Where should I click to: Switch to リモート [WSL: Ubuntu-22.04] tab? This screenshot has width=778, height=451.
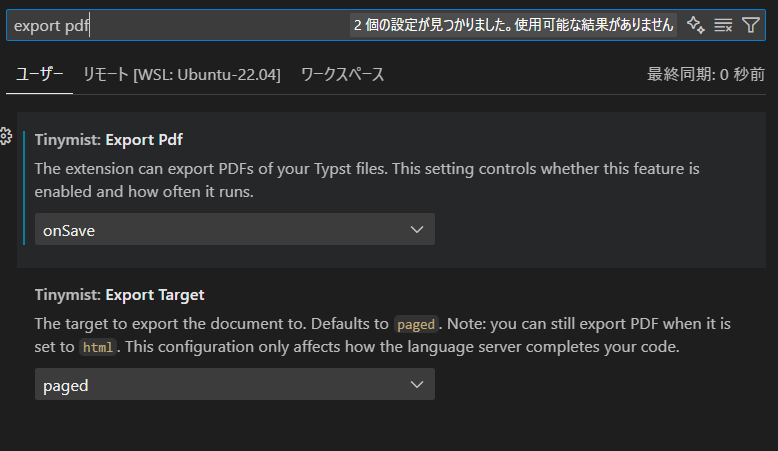click(181, 75)
